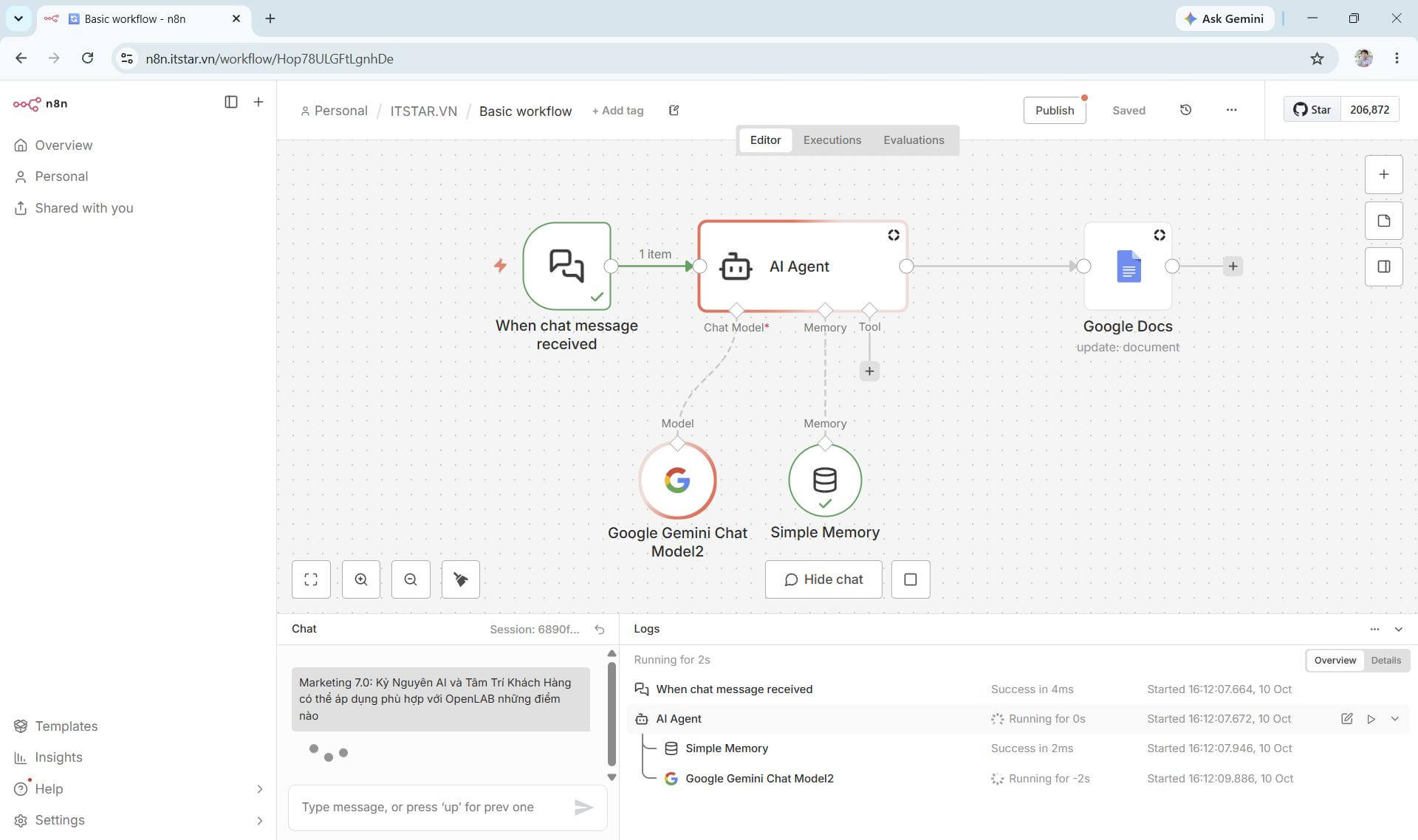Switch to the Editor tab
Image resolution: width=1418 pixels, height=840 pixels.
765,140
